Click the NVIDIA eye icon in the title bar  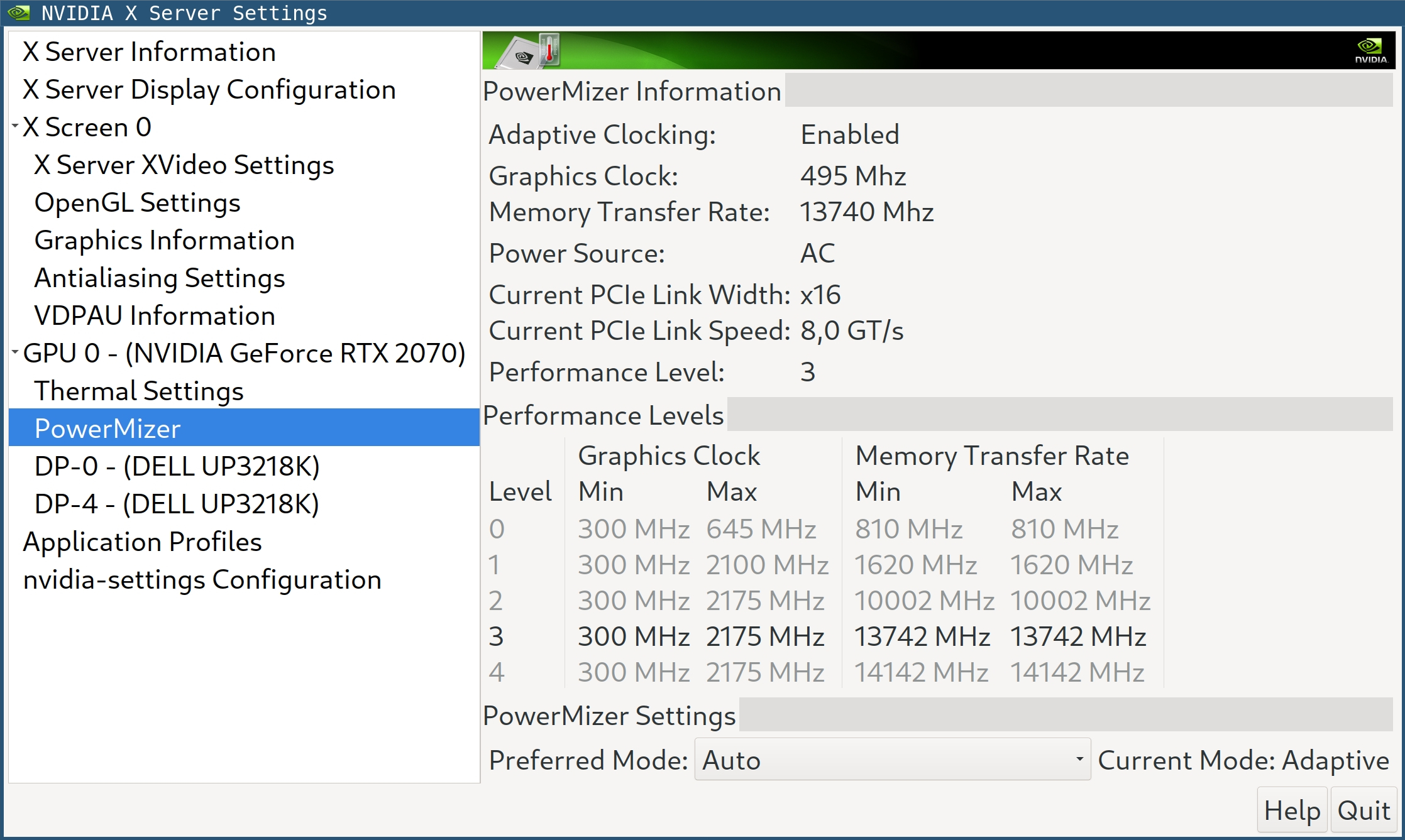[19, 13]
